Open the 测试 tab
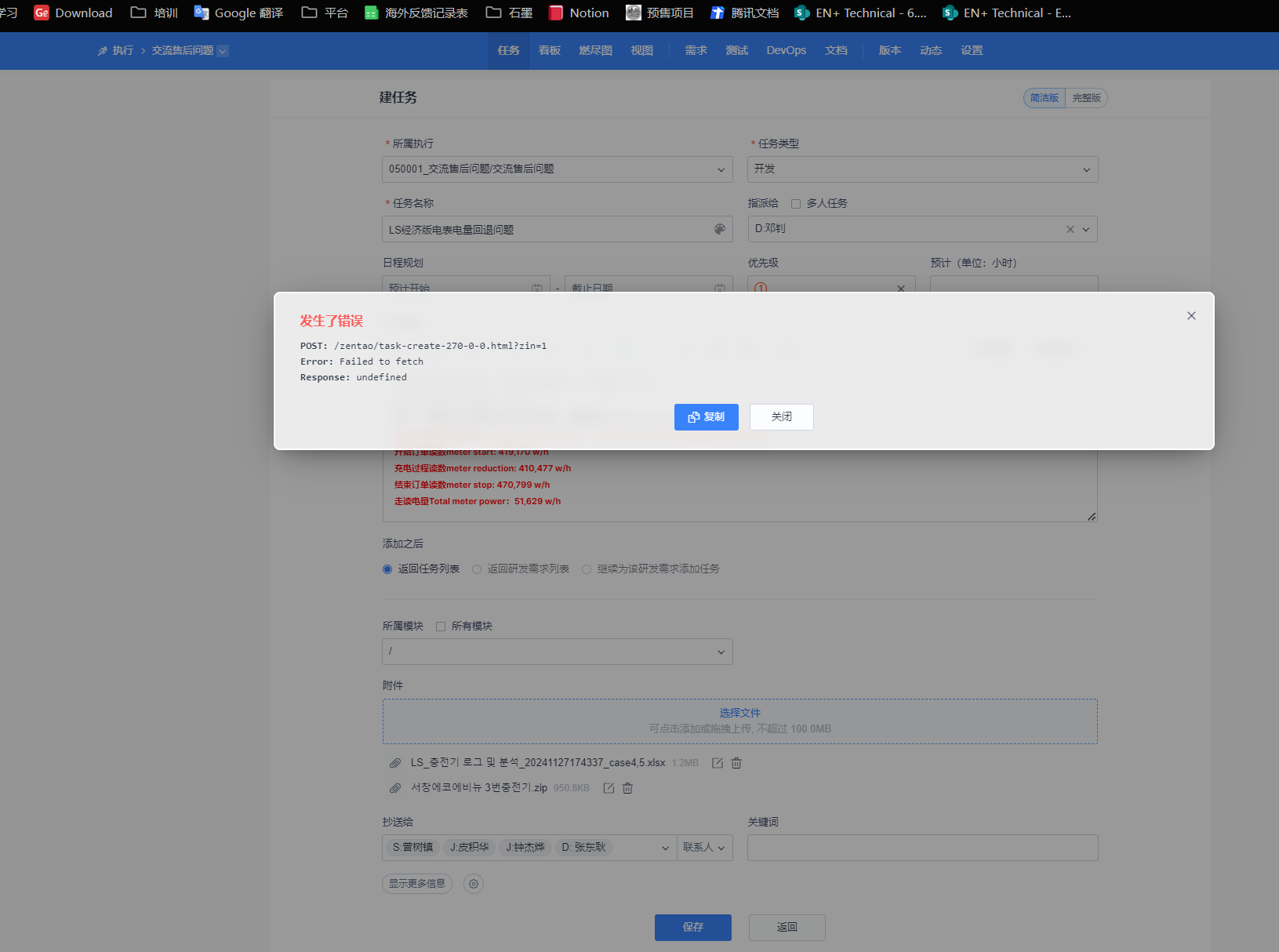Viewport: 1279px width, 952px height. (737, 51)
